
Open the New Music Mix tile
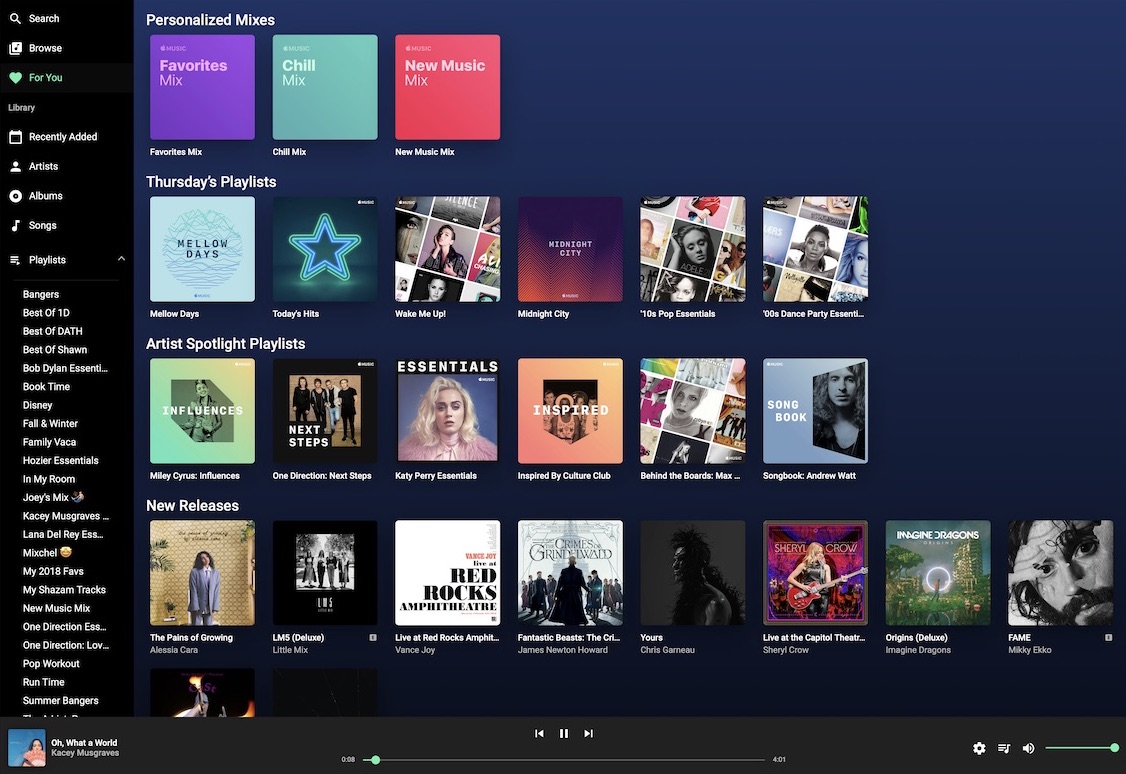pyautogui.click(x=447, y=87)
